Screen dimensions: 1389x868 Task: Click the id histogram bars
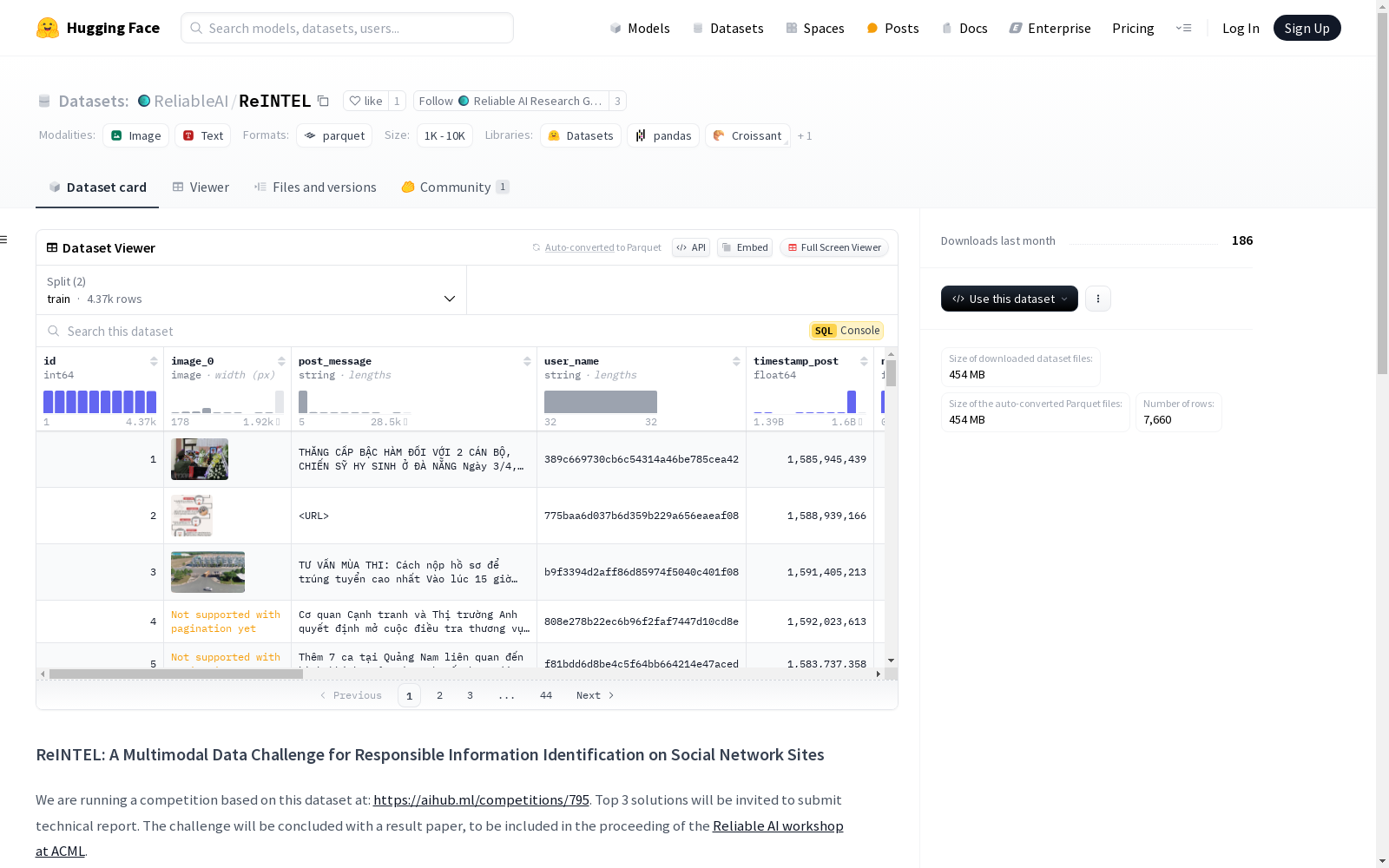[100, 402]
